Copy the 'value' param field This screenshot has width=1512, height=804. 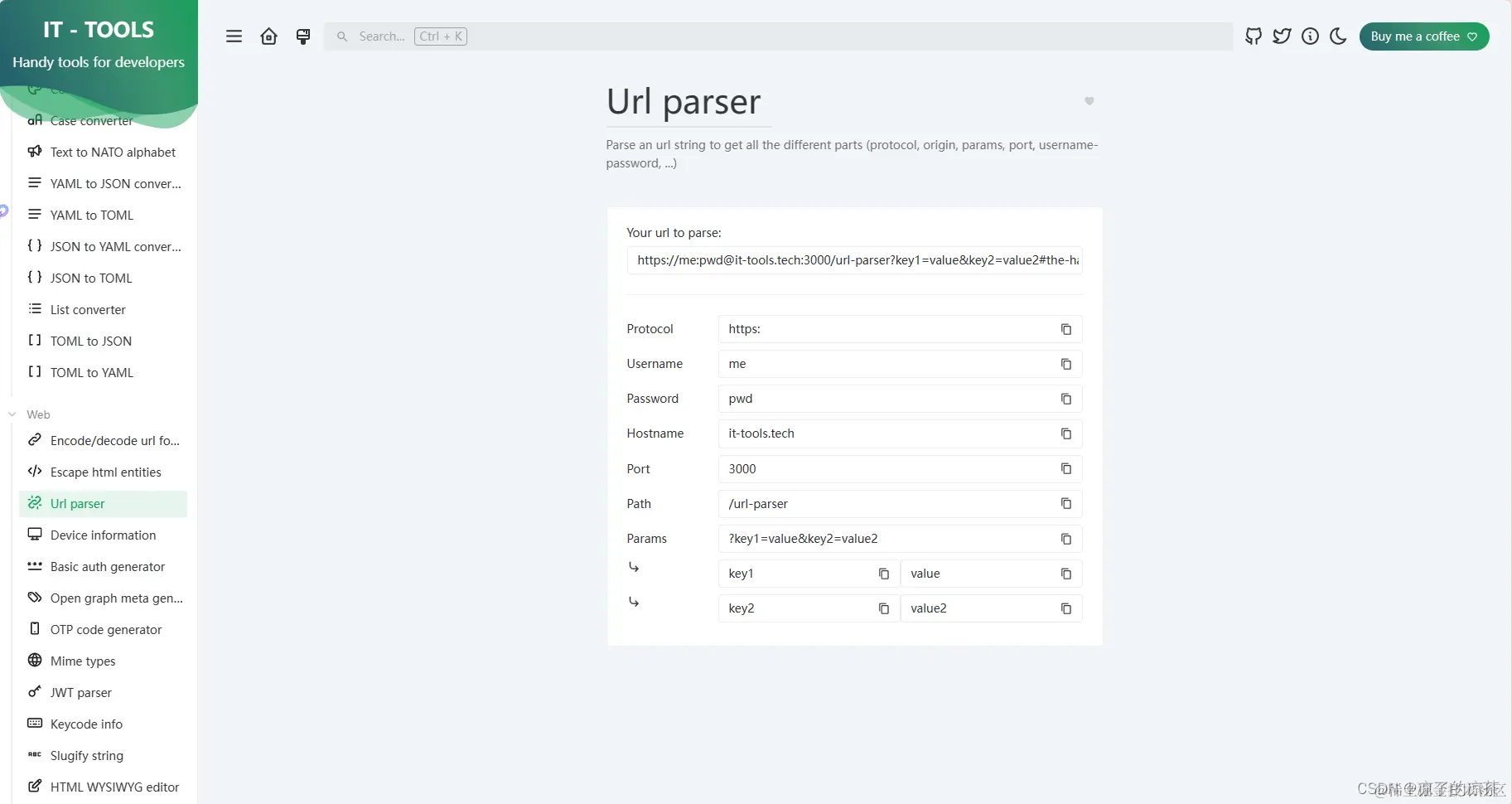tap(1066, 574)
